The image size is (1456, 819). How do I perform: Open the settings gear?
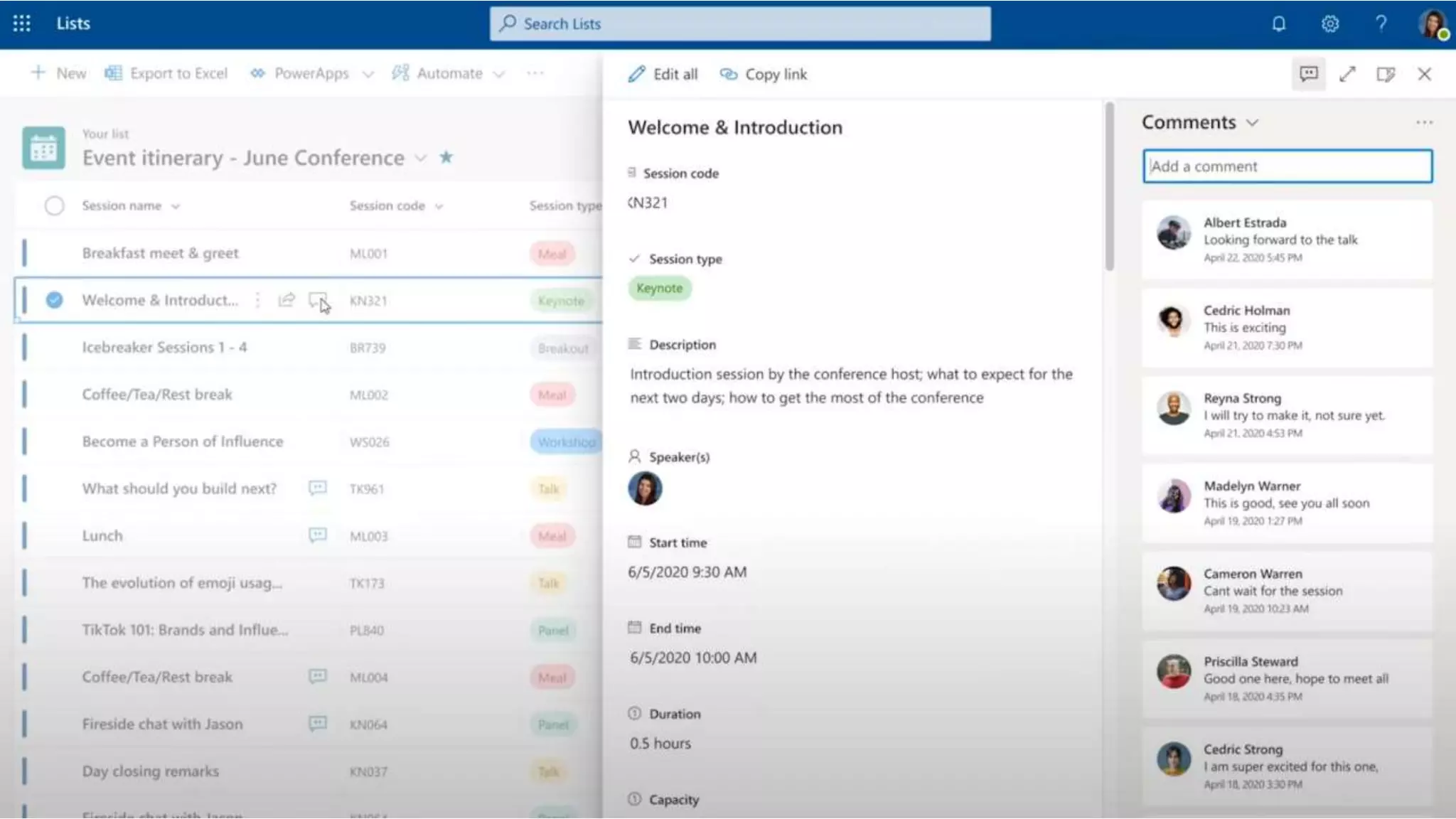pyautogui.click(x=1329, y=24)
